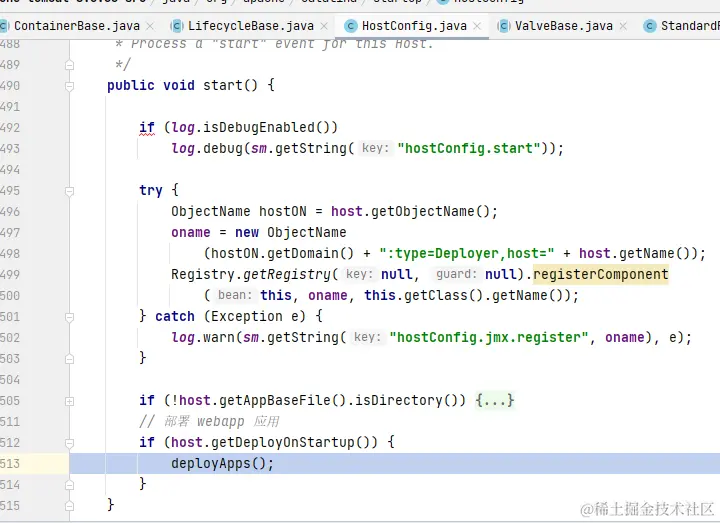Toggle fold marker at catch line 501
This screenshot has height=523, width=720.
69,317
